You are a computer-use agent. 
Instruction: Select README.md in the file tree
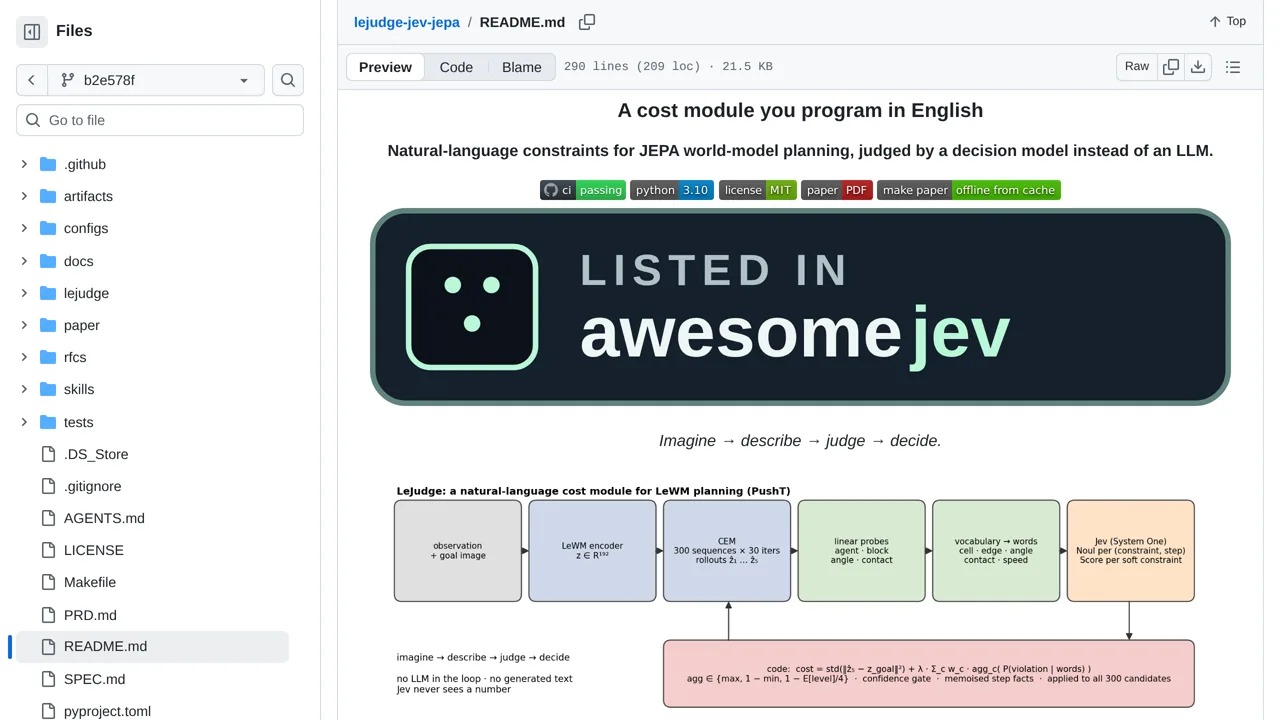[152, 647]
